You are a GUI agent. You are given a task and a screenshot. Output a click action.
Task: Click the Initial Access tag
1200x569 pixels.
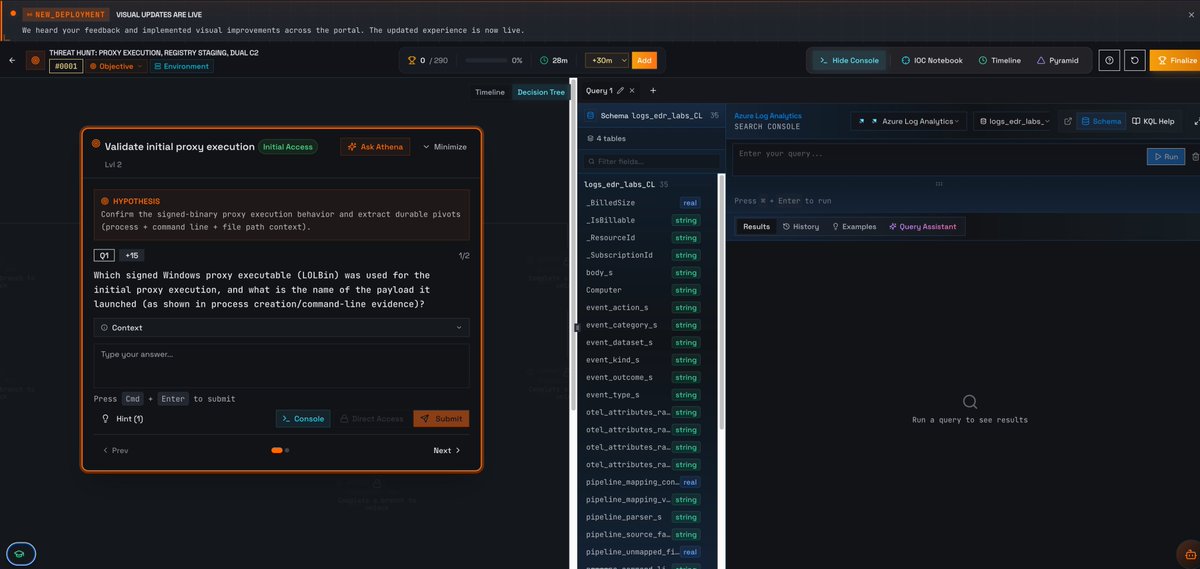(x=288, y=146)
